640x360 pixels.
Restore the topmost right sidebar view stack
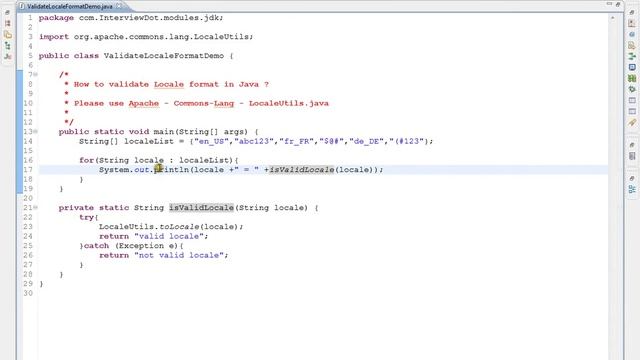(x=632, y=13)
